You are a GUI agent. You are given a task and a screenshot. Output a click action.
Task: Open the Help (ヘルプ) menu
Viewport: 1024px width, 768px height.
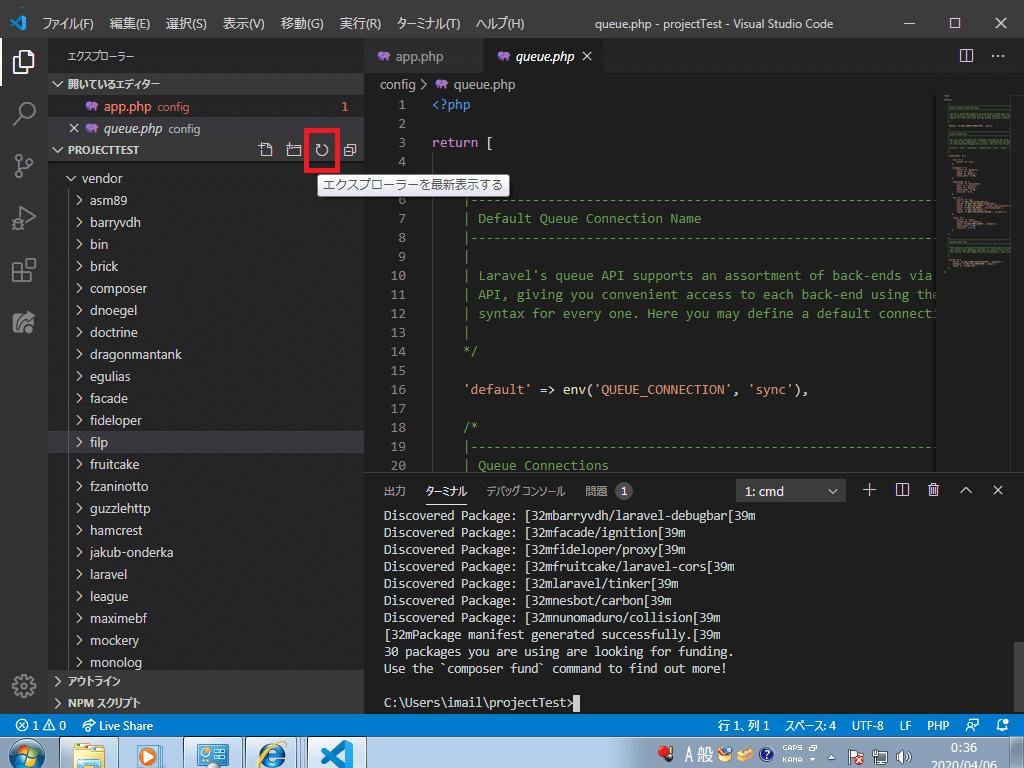pos(500,24)
